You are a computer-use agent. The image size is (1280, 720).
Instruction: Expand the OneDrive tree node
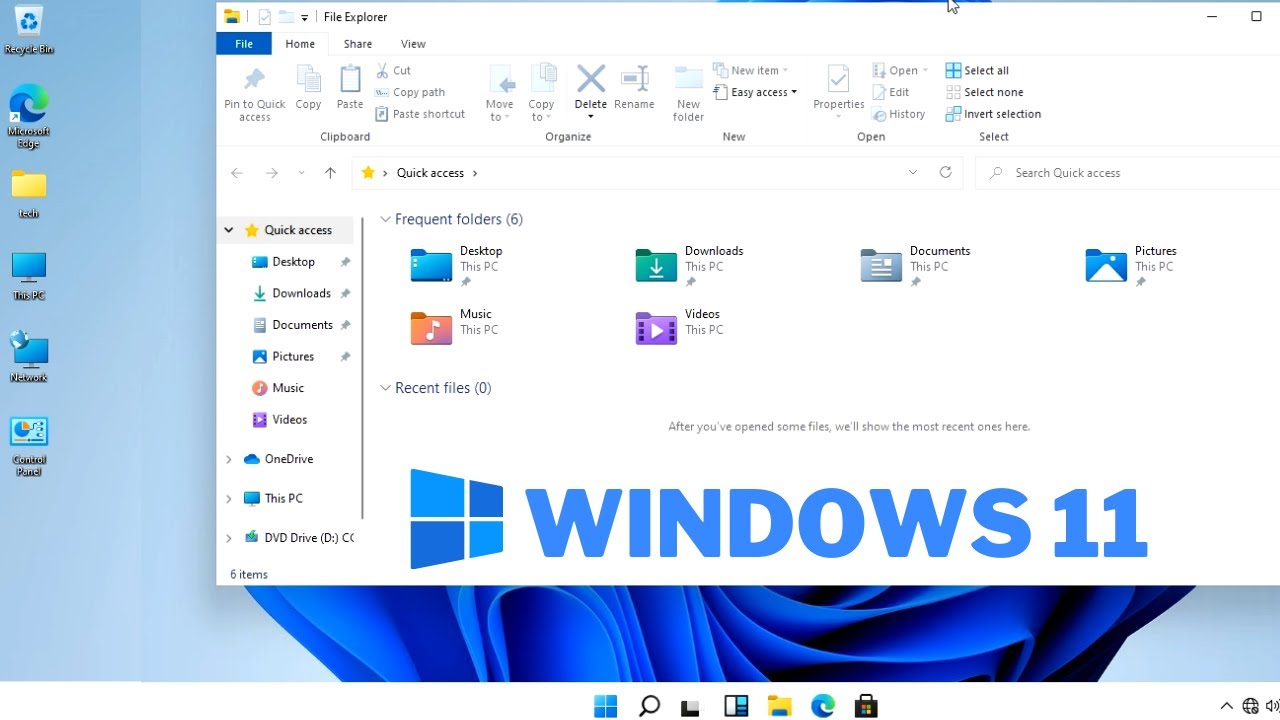pyautogui.click(x=229, y=459)
